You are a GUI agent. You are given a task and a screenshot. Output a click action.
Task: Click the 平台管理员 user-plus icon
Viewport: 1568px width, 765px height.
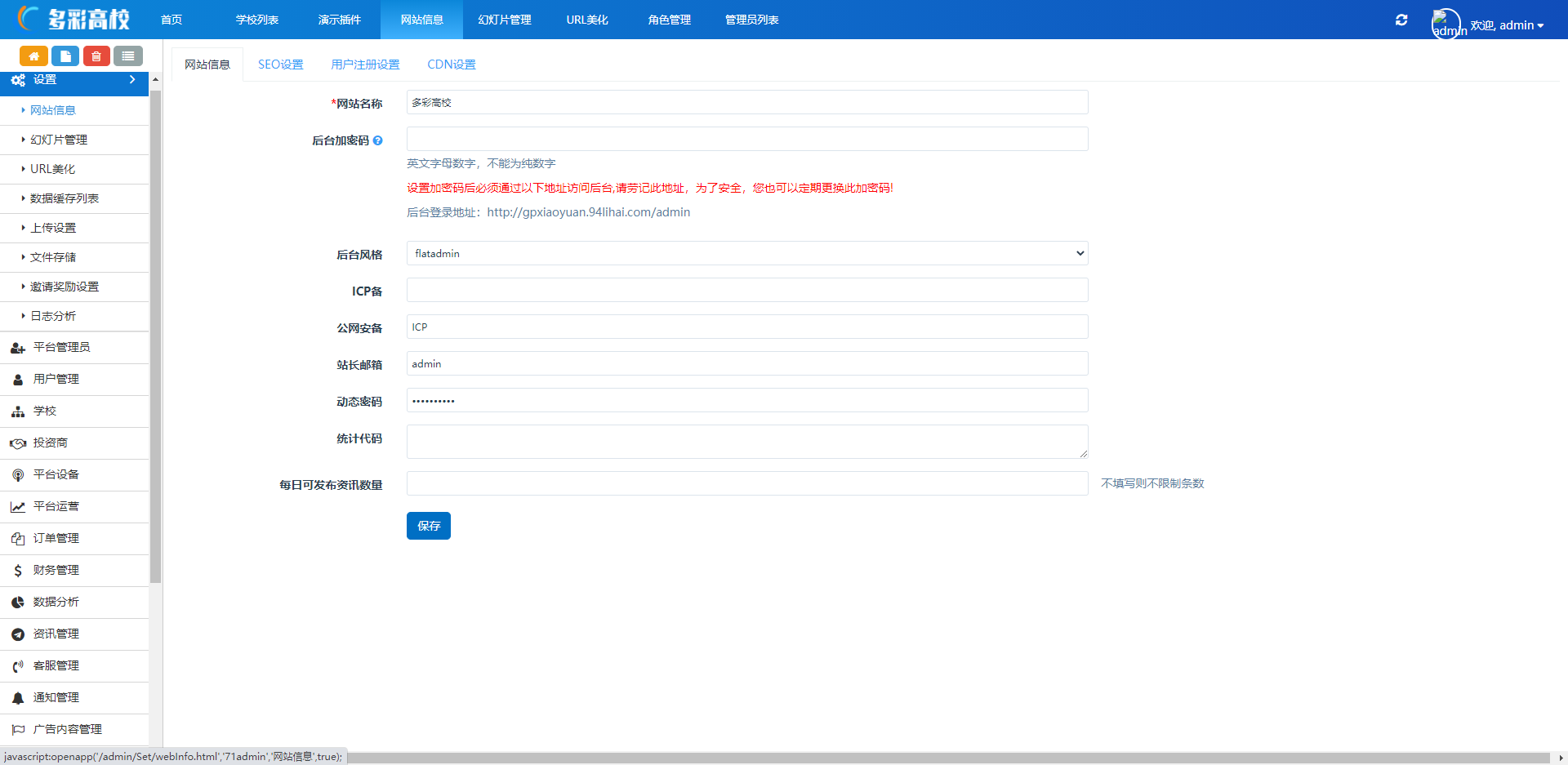(x=18, y=348)
